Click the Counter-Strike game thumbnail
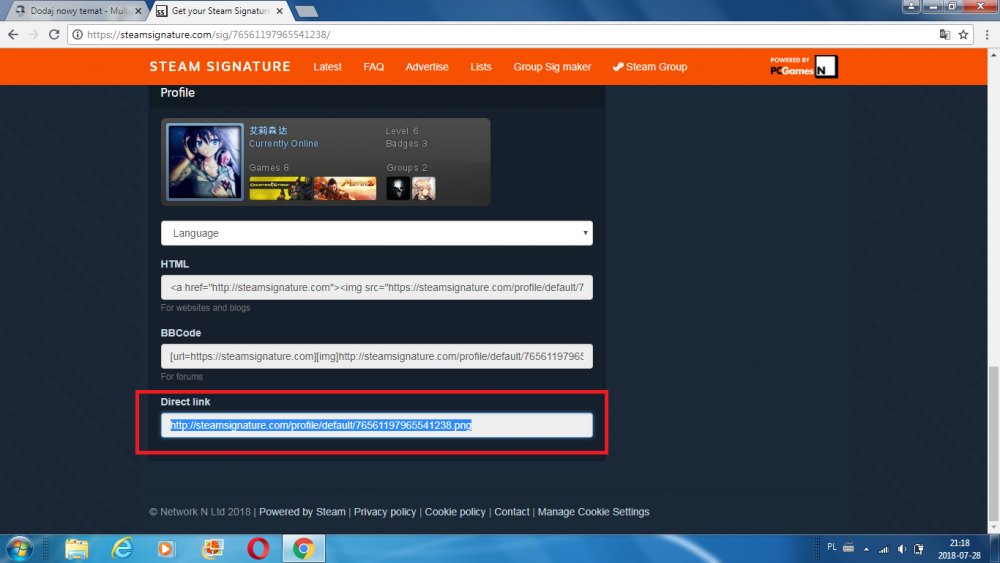 [x=279, y=188]
